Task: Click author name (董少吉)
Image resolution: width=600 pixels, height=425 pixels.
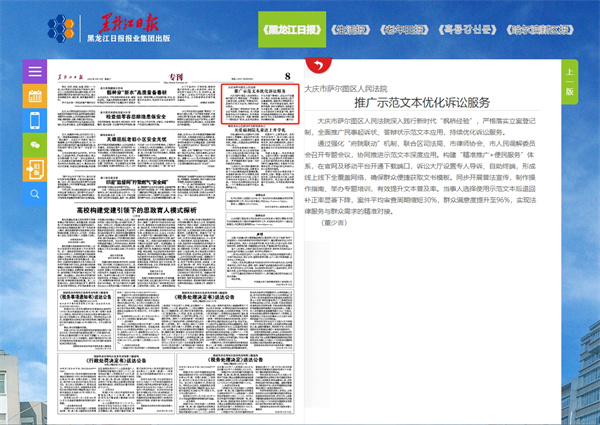Action: click(x=334, y=223)
